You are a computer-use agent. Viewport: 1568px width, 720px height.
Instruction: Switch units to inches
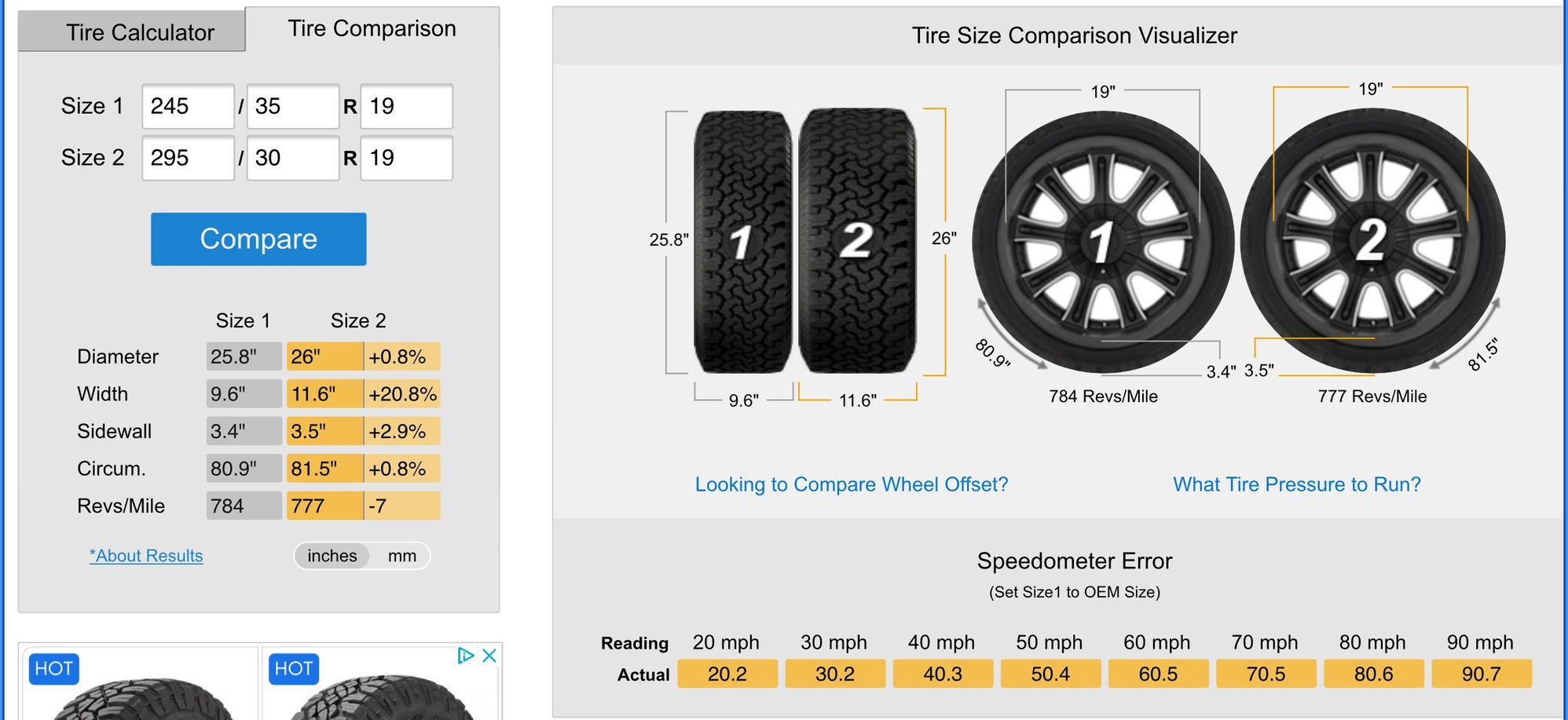tap(332, 556)
